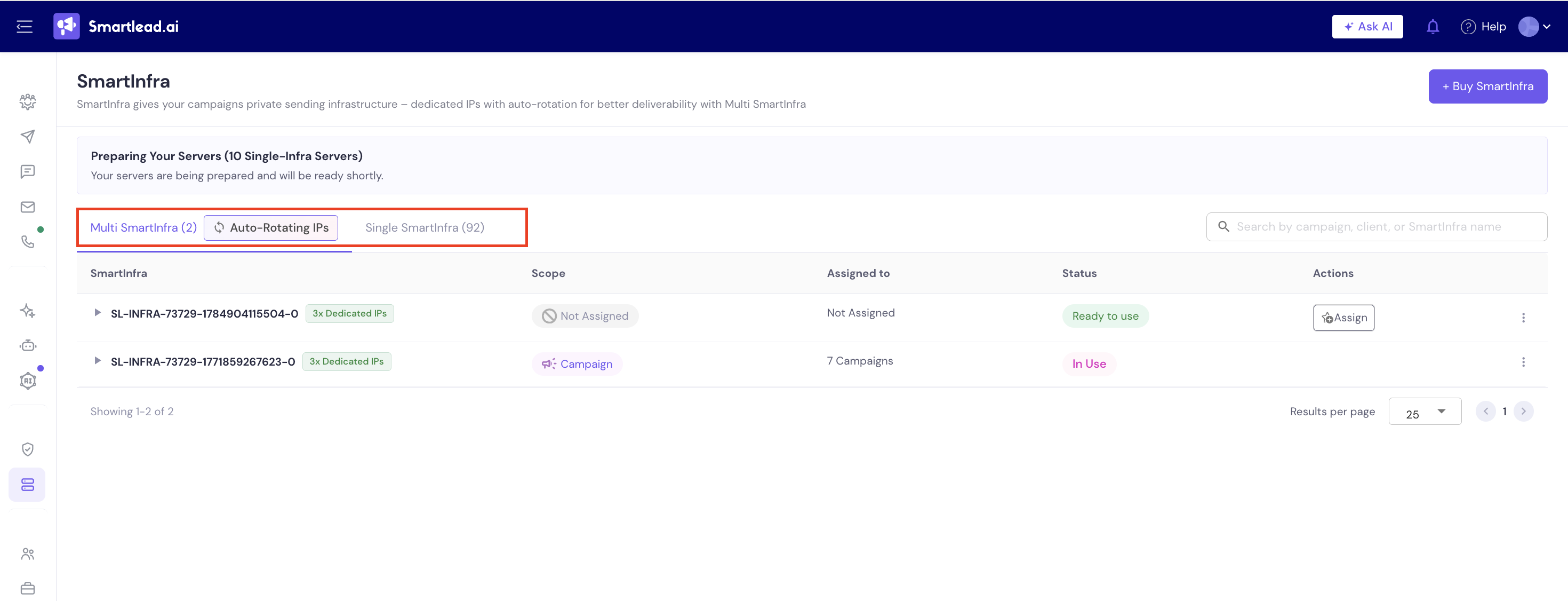
Task: Go to the next results page
Action: 1524,412
